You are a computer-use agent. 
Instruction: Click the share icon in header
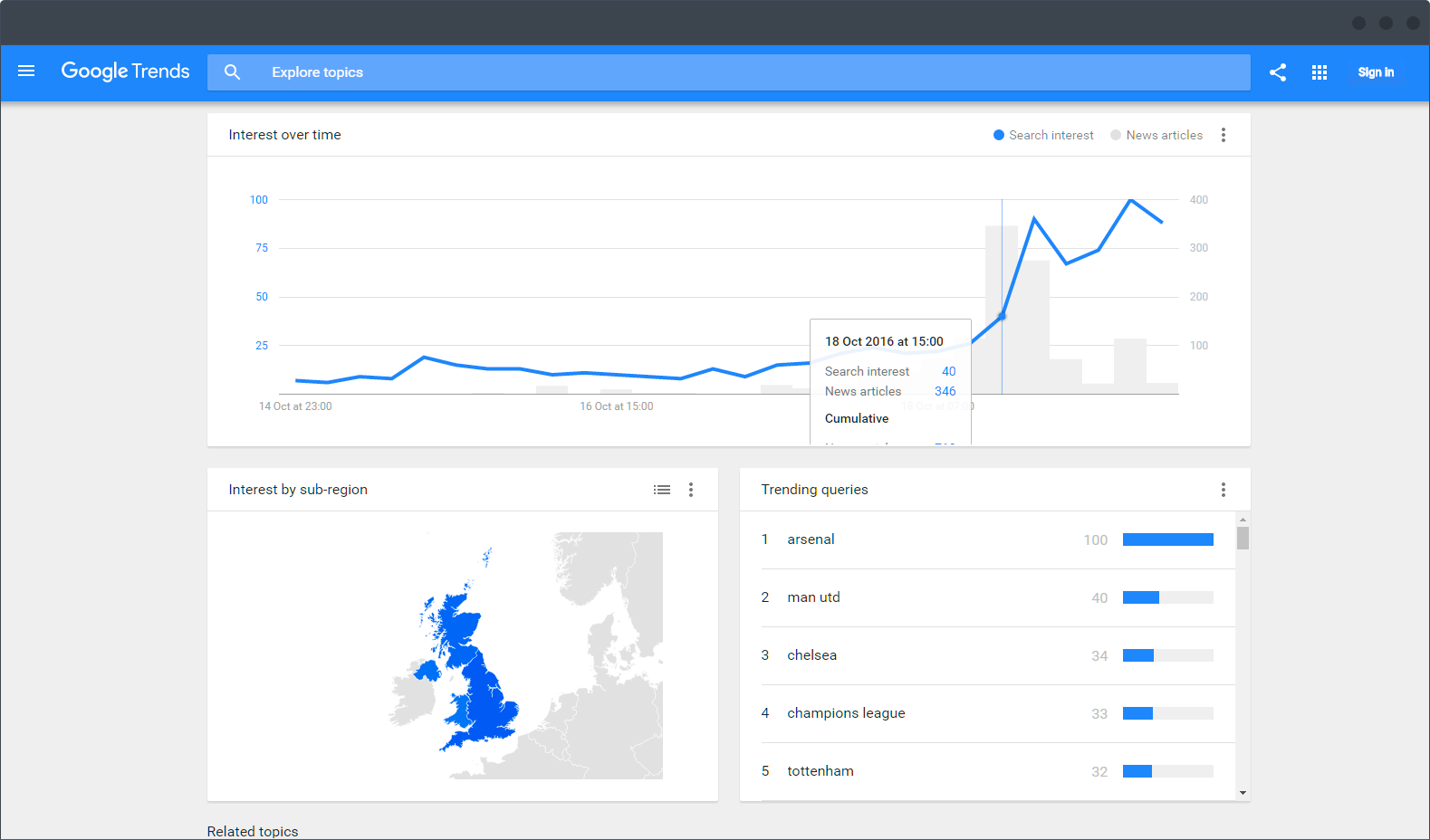[1278, 72]
